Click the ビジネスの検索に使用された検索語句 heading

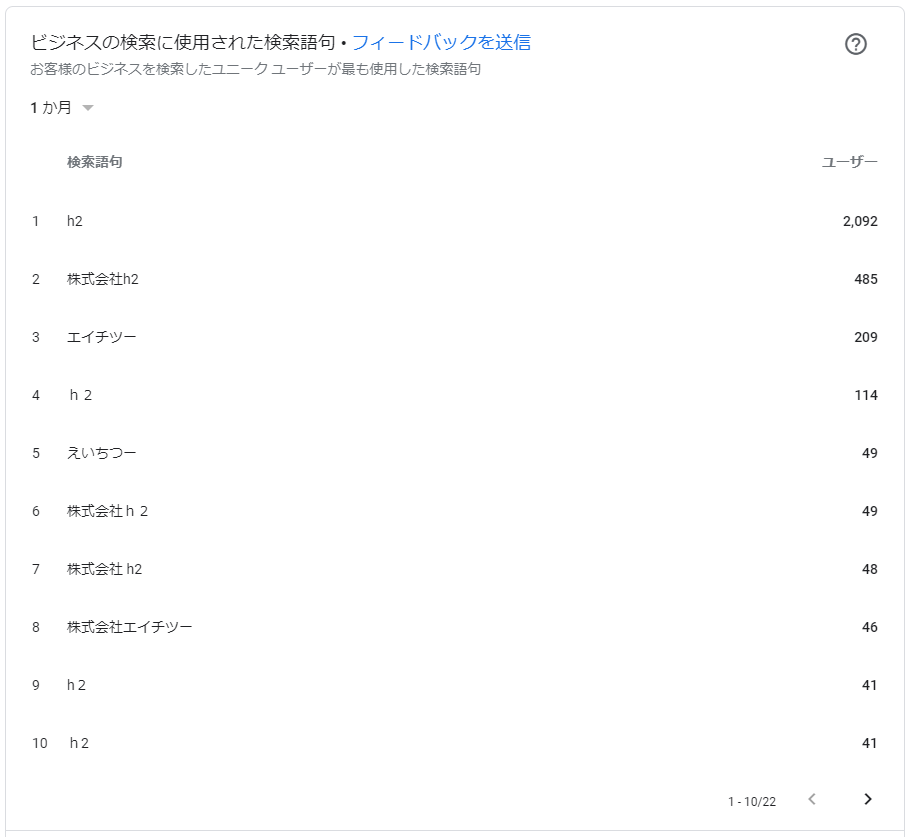pyautogui.click(x=183, y=42)
